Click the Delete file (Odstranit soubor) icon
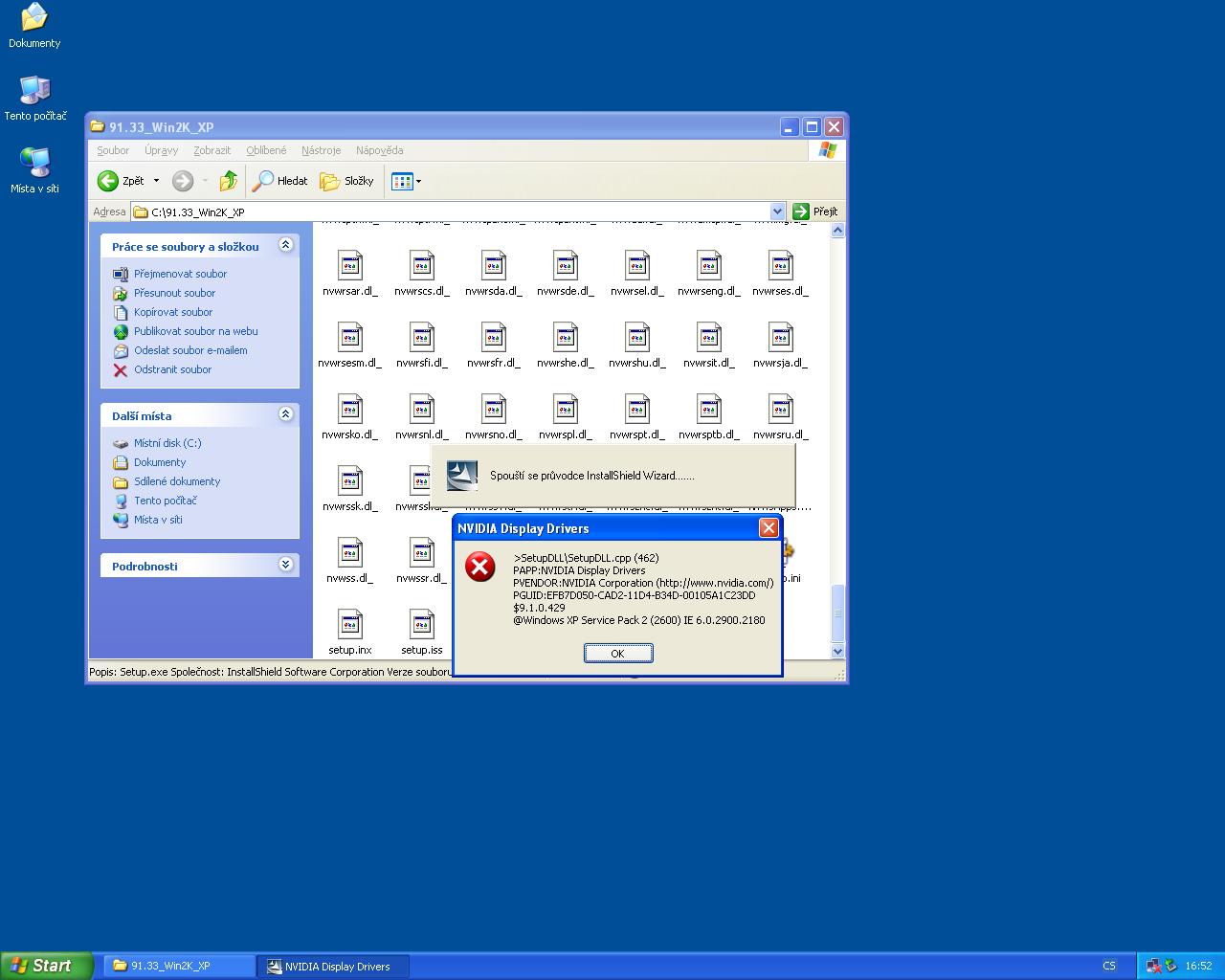 121,370
